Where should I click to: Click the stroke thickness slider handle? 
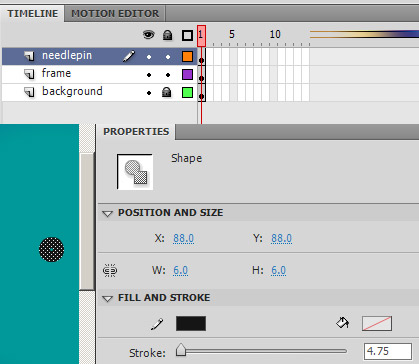181,350
